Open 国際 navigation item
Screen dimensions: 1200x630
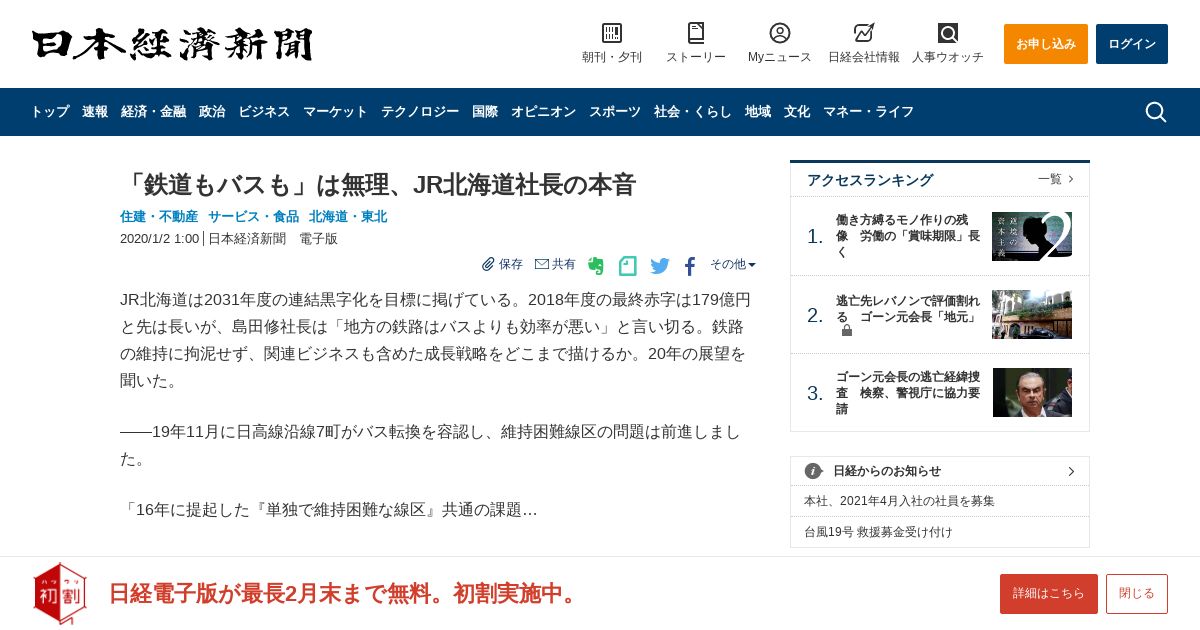485,112
